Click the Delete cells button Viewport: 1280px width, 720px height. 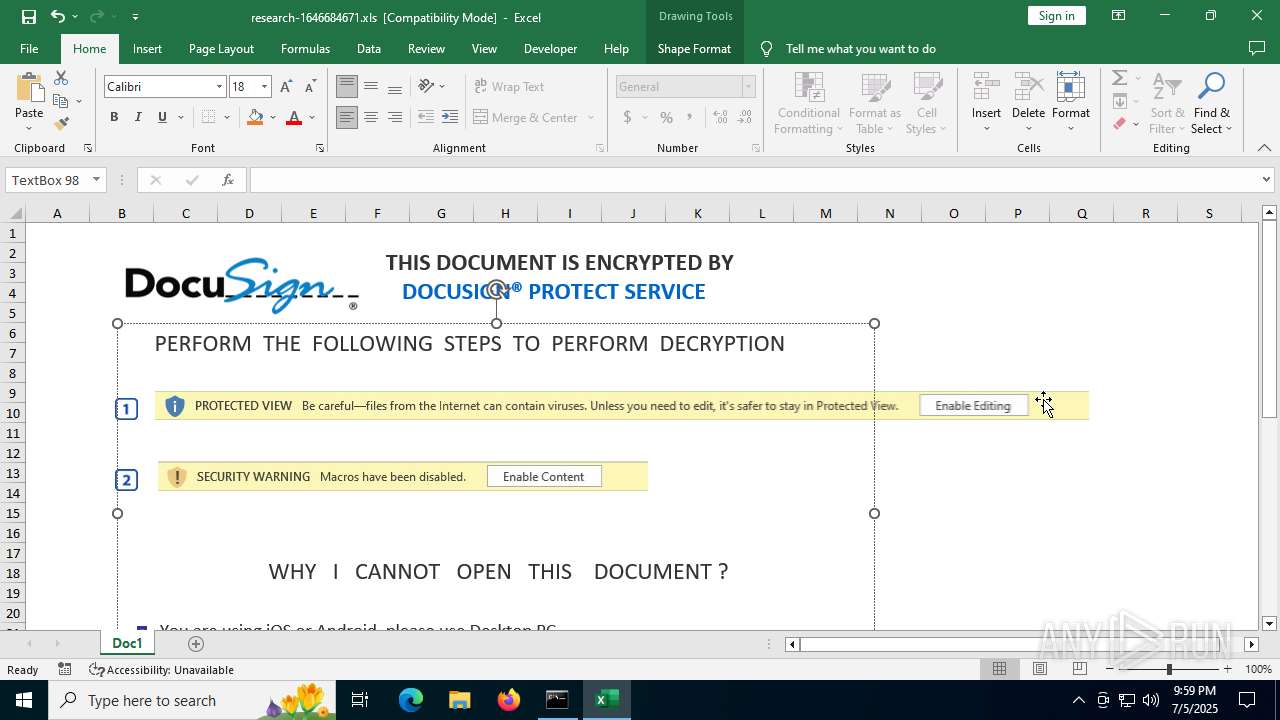[1028, 103]
